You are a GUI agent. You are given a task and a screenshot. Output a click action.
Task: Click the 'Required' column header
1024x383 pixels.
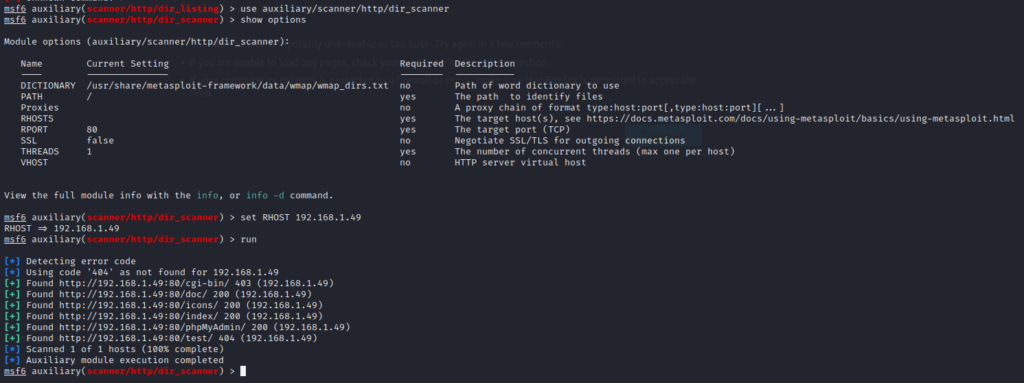[421, 63]
